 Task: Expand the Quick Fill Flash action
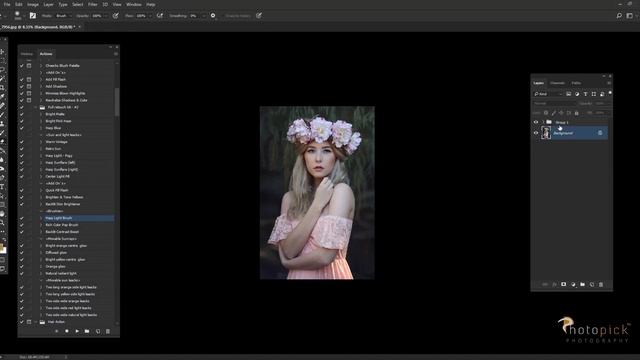coord(41,190)
